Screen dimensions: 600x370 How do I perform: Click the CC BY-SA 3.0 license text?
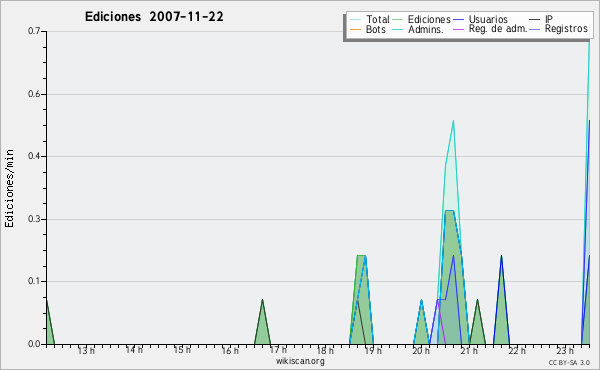(569, 362)
